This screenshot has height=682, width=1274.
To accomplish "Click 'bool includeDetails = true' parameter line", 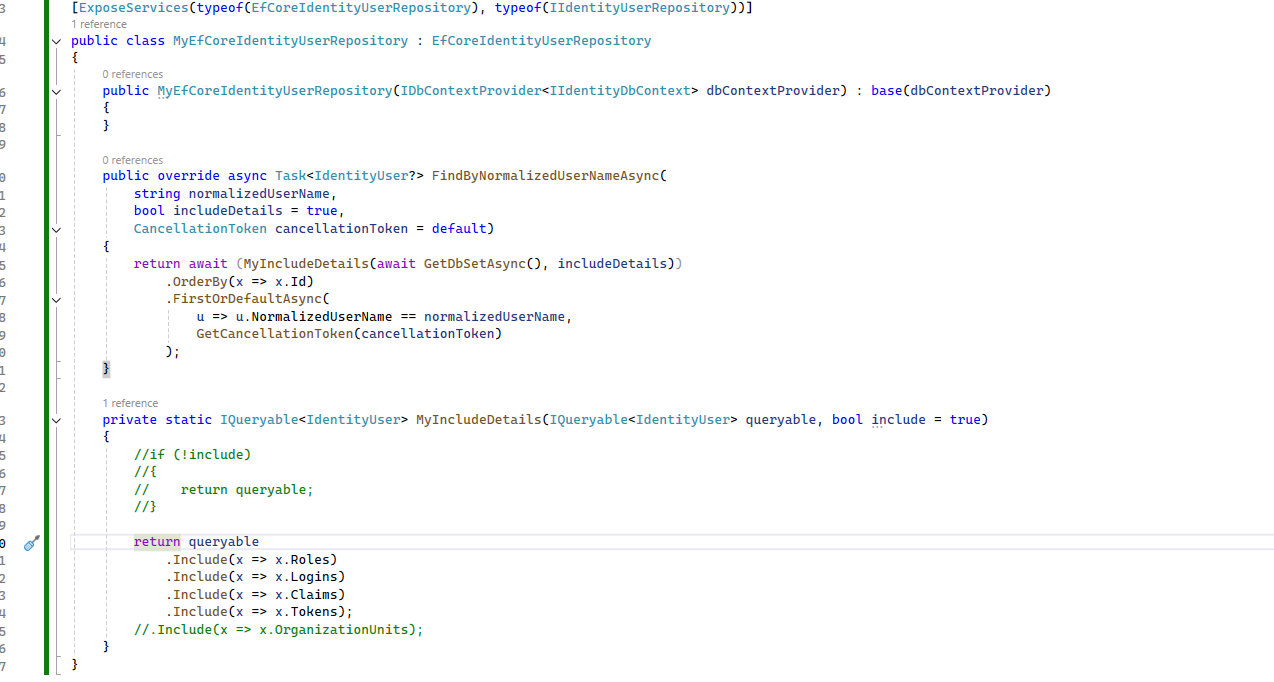I will click(238, 211).
